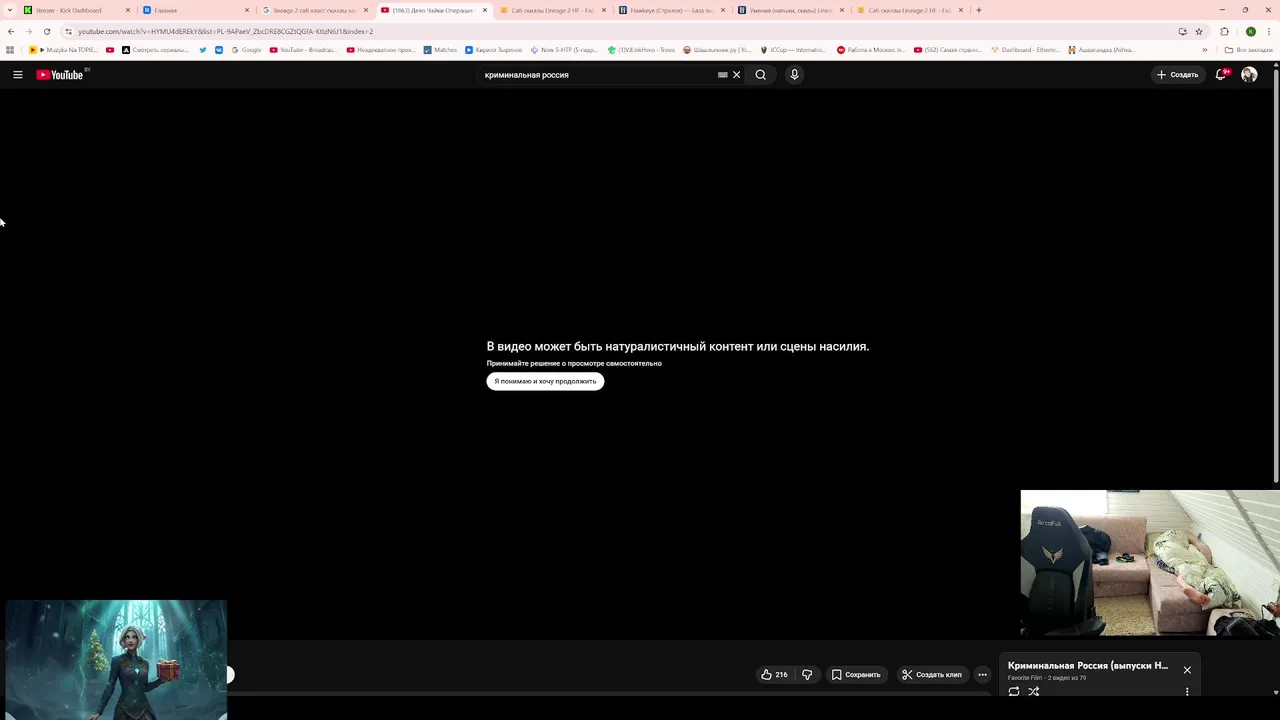
Task: Switch to the lineage 2 саб класс Google tab
Action: (313, 10)
